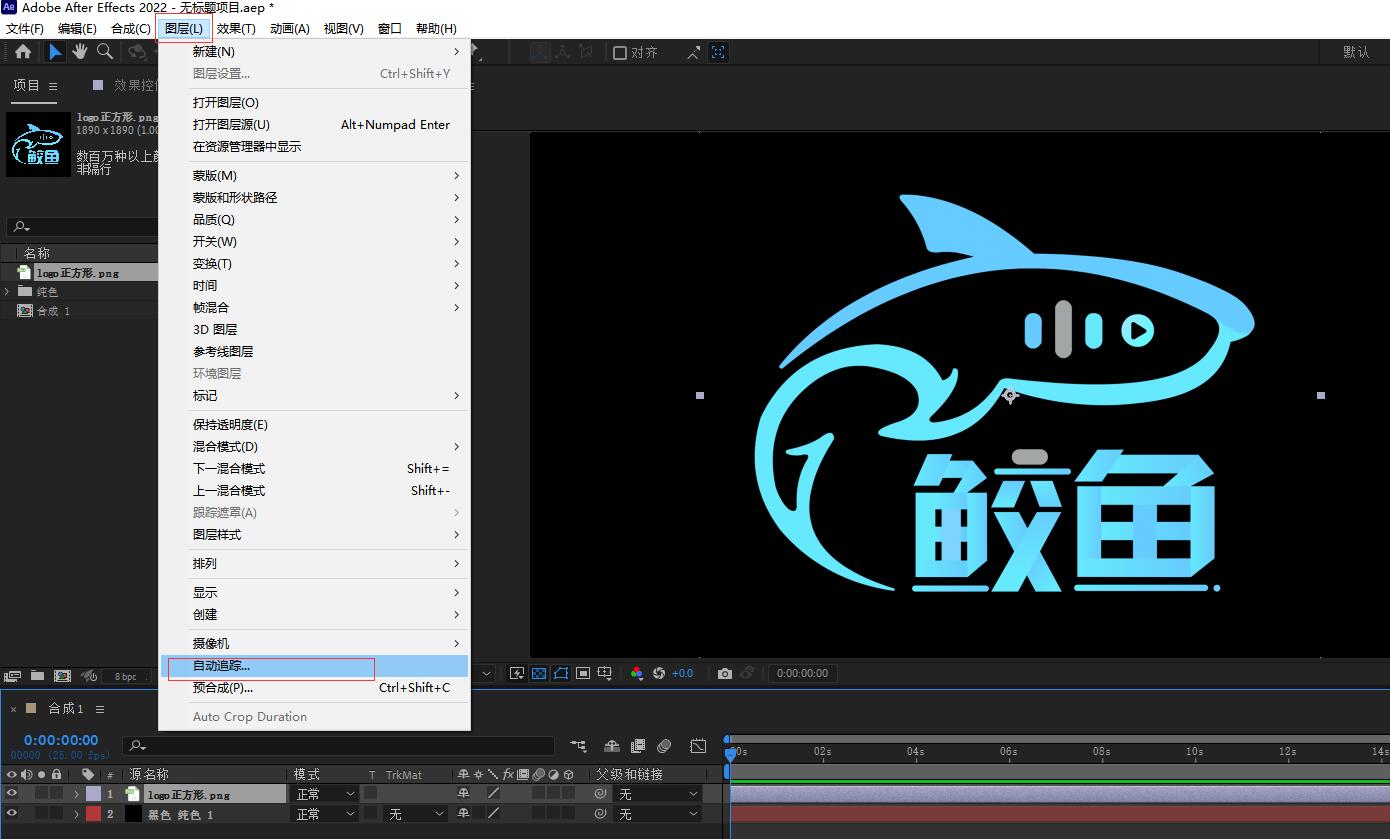Expand layer 2 黑色 纯色 1 properties

coord(76,815)
